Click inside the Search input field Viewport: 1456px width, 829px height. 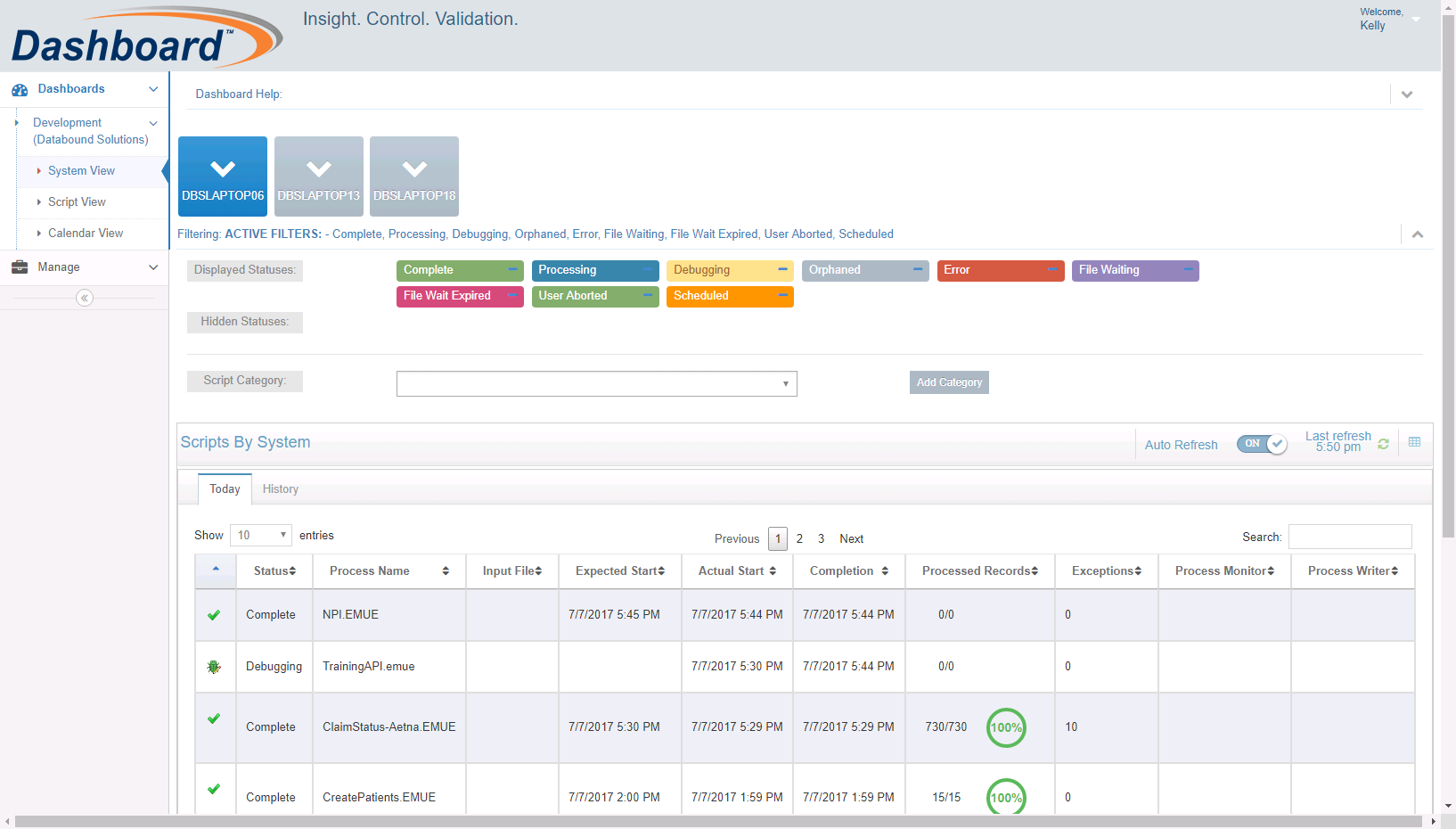coord(1350,537)
